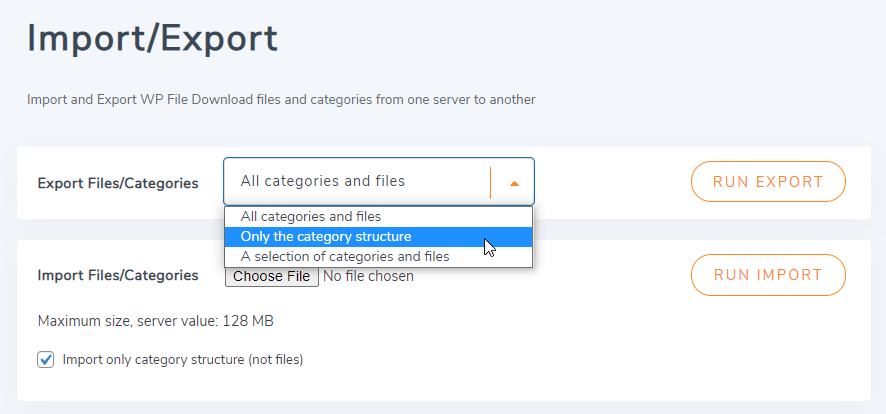The image size is (886, 414).
Task: Click the 'Export Files/Categories' label
Action: [117, 183]
